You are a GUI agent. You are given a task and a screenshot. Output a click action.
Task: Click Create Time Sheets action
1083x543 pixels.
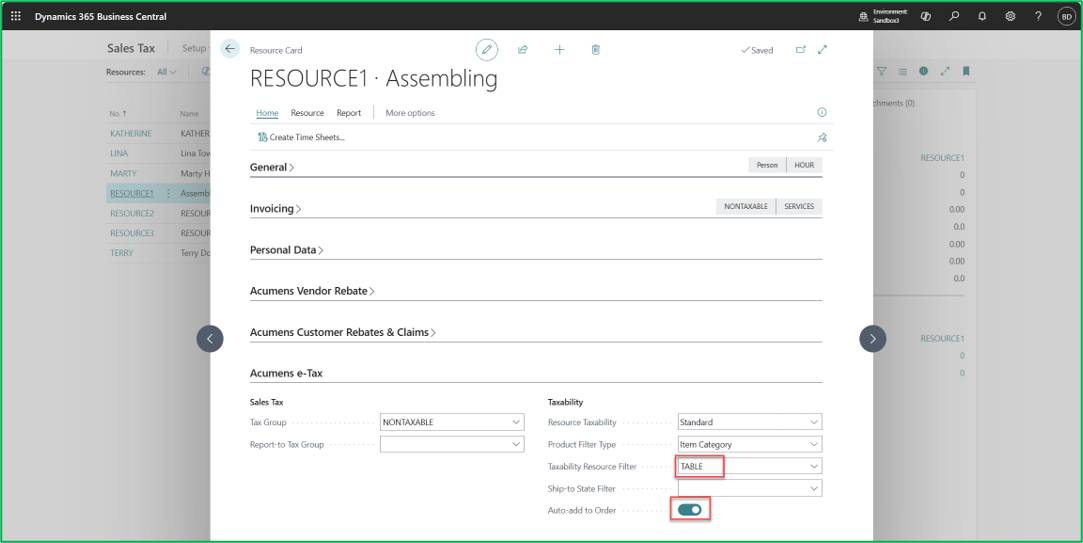click(x=301, y=137)
